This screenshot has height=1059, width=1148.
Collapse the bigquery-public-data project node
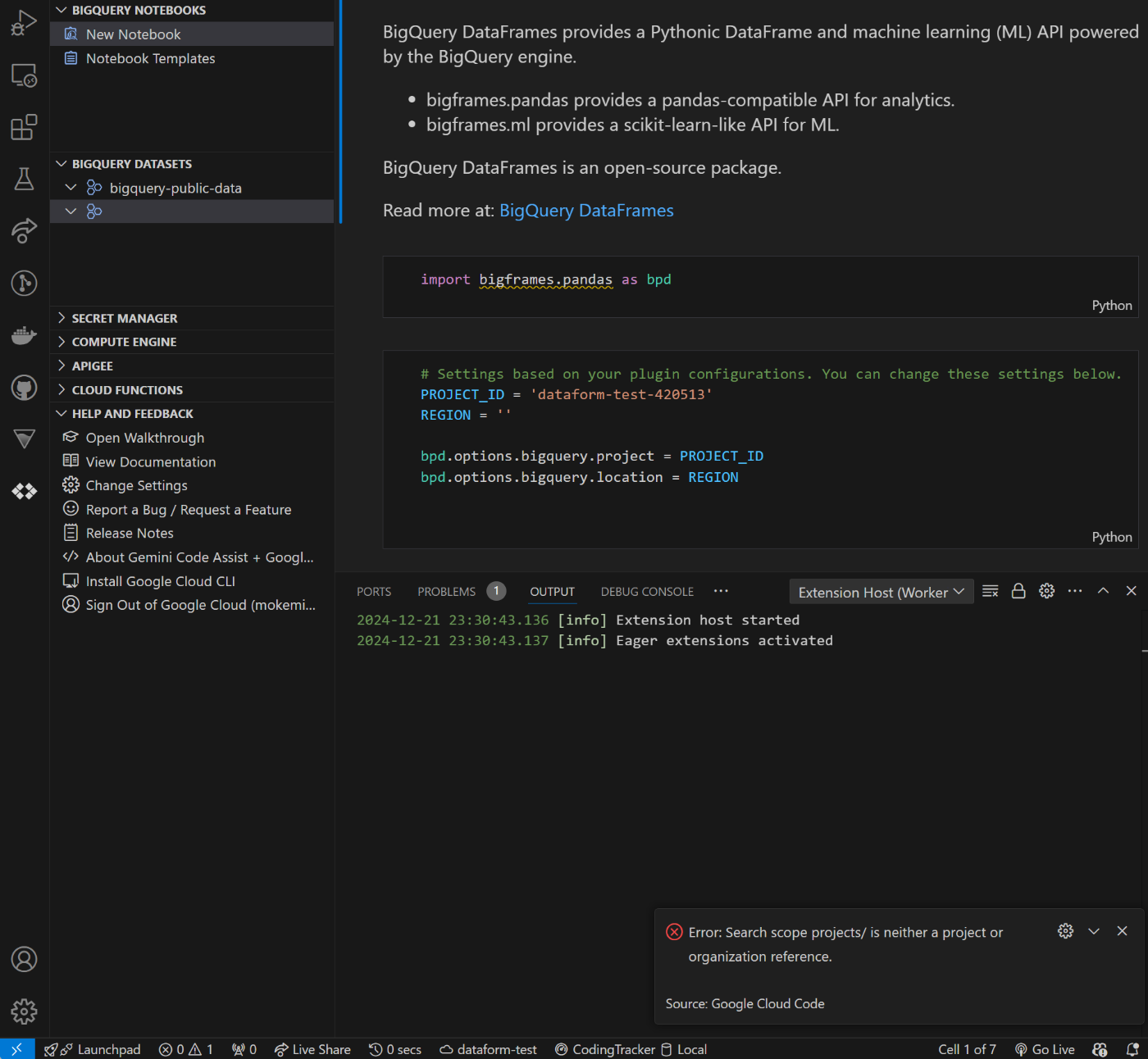click(x=71, y=188)
